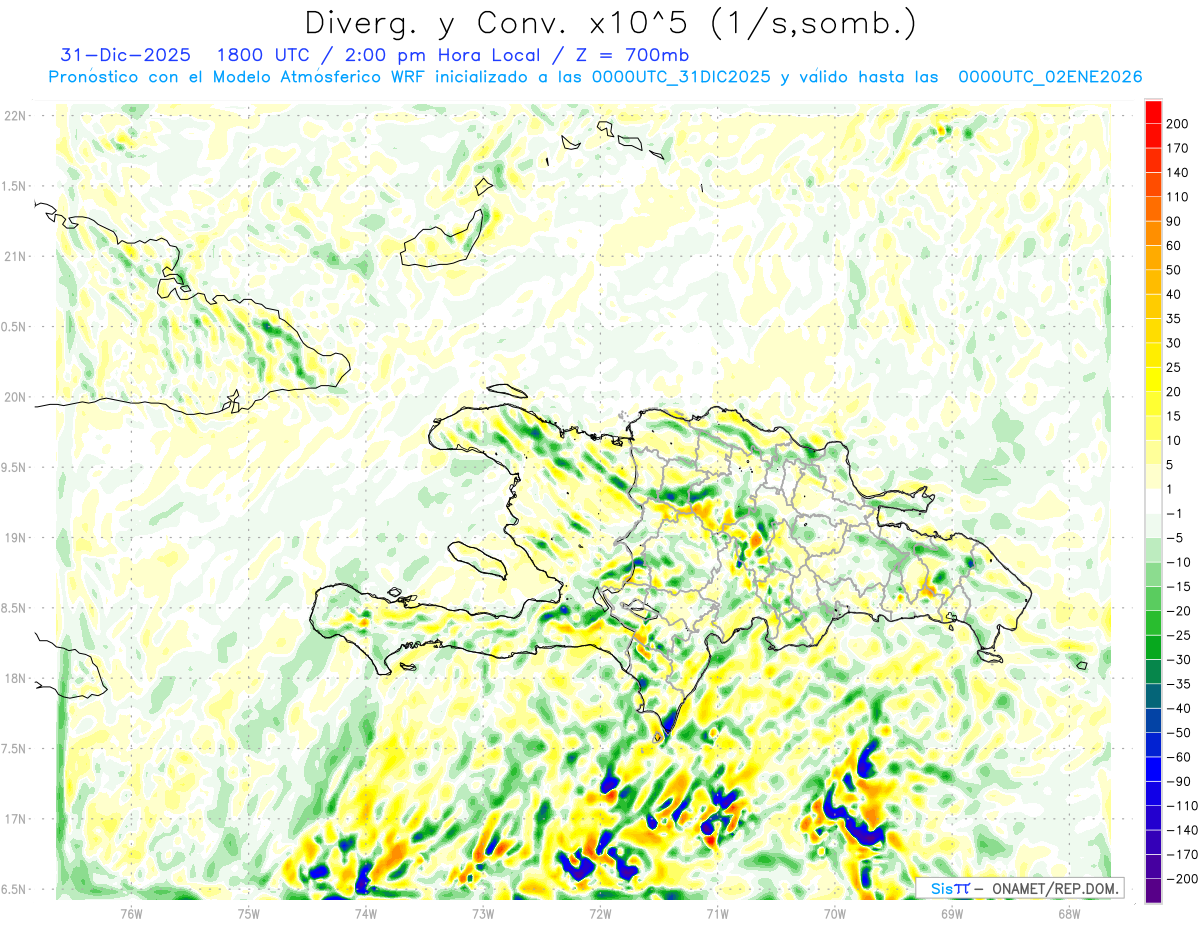1200x927 pixels.
Task: Click the purple swatch below -200 on color scale
Action: point(1154,891)
